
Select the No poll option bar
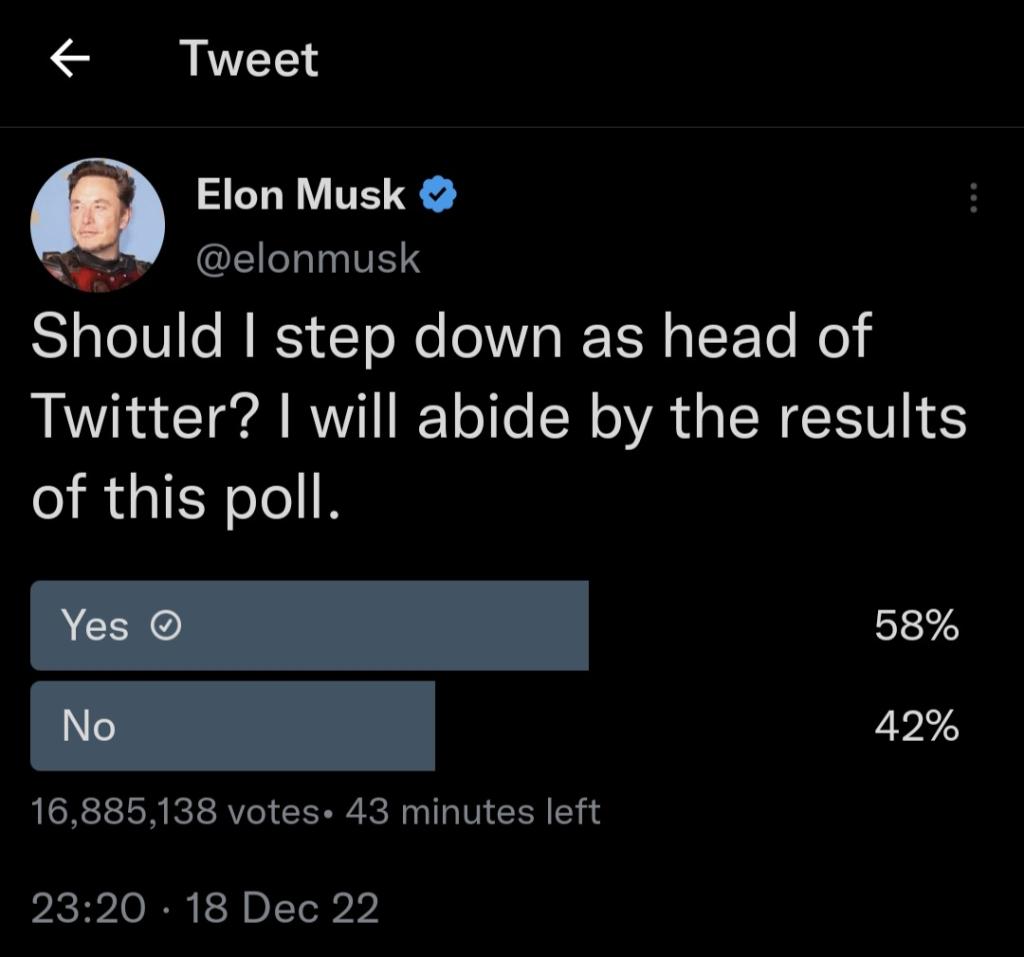point(232,726)
